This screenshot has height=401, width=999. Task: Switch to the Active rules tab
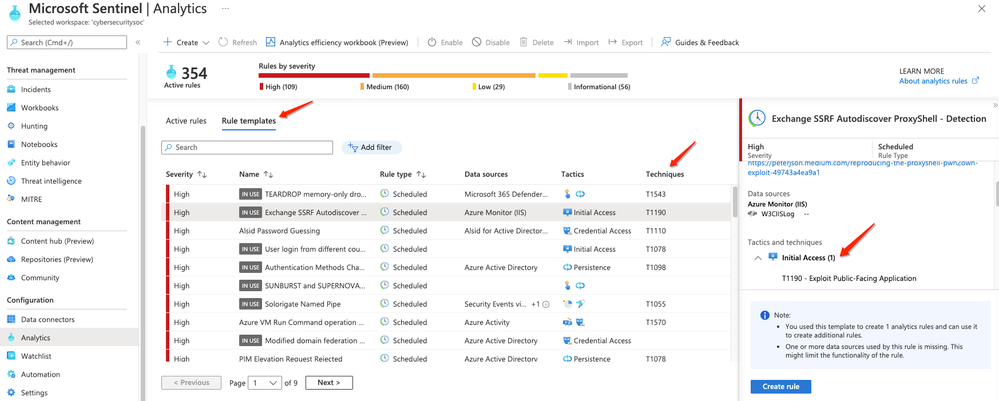coord(186,120)
